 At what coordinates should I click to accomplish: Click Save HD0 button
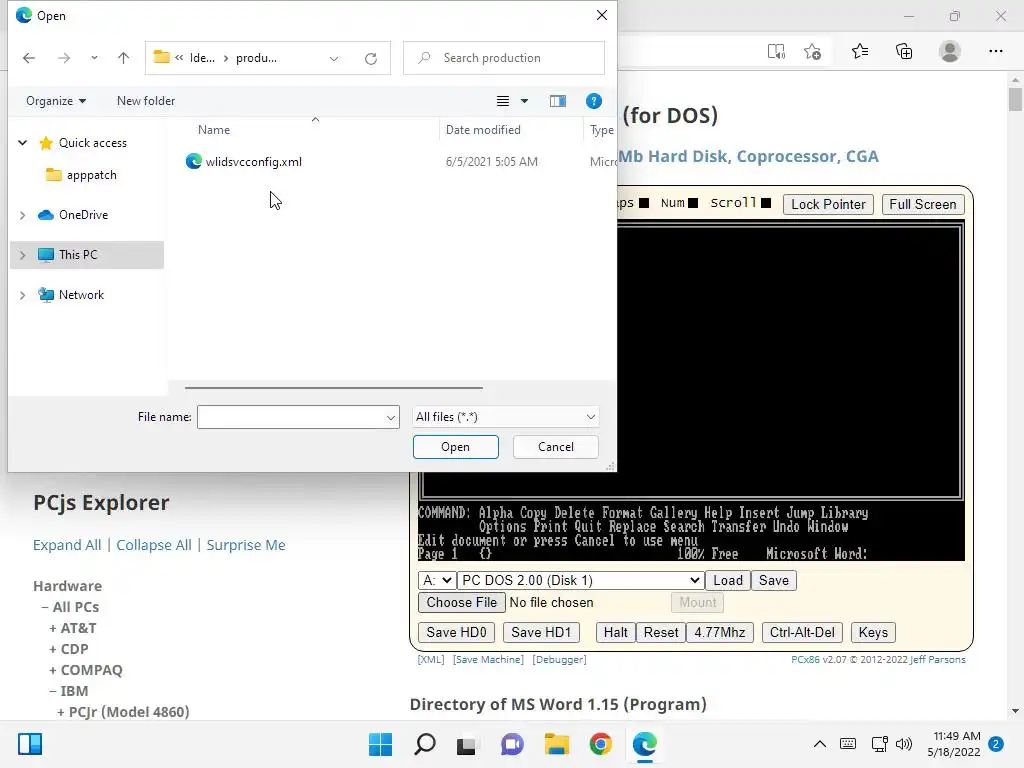[x=456, y=632]
